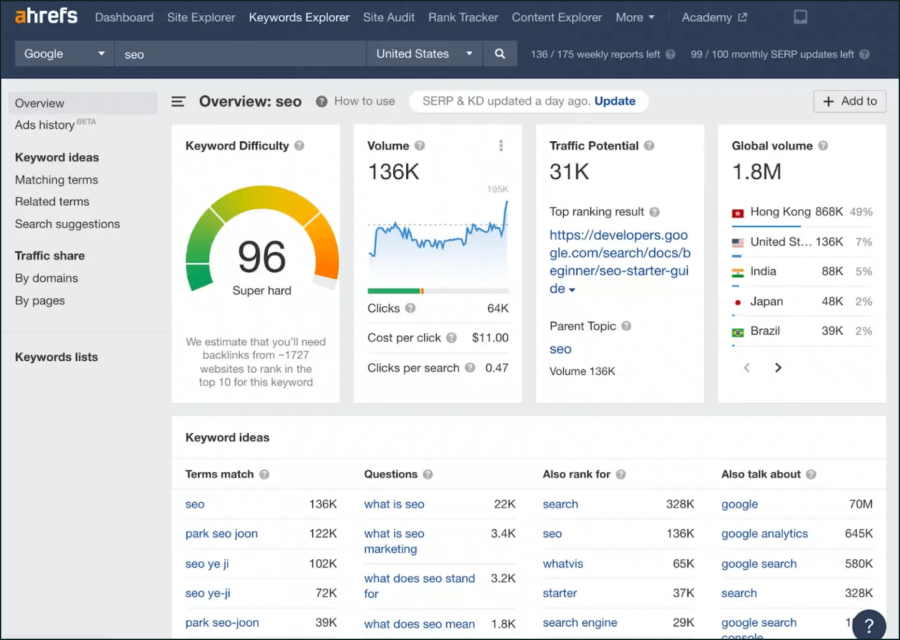Click the Update SERP link
Image resolution: width=900 pixels, height=640 pixels.
[x=615, y=101]
